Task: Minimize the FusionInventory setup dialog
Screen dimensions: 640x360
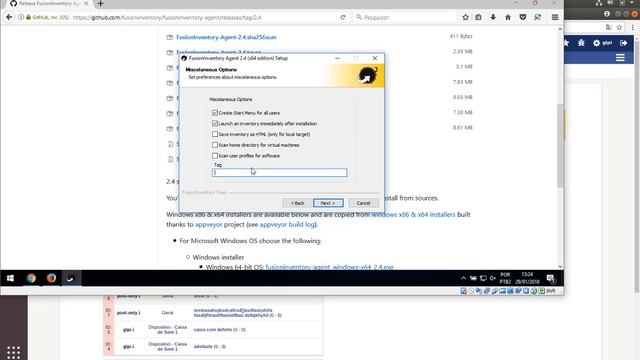Action: [337, 58]
